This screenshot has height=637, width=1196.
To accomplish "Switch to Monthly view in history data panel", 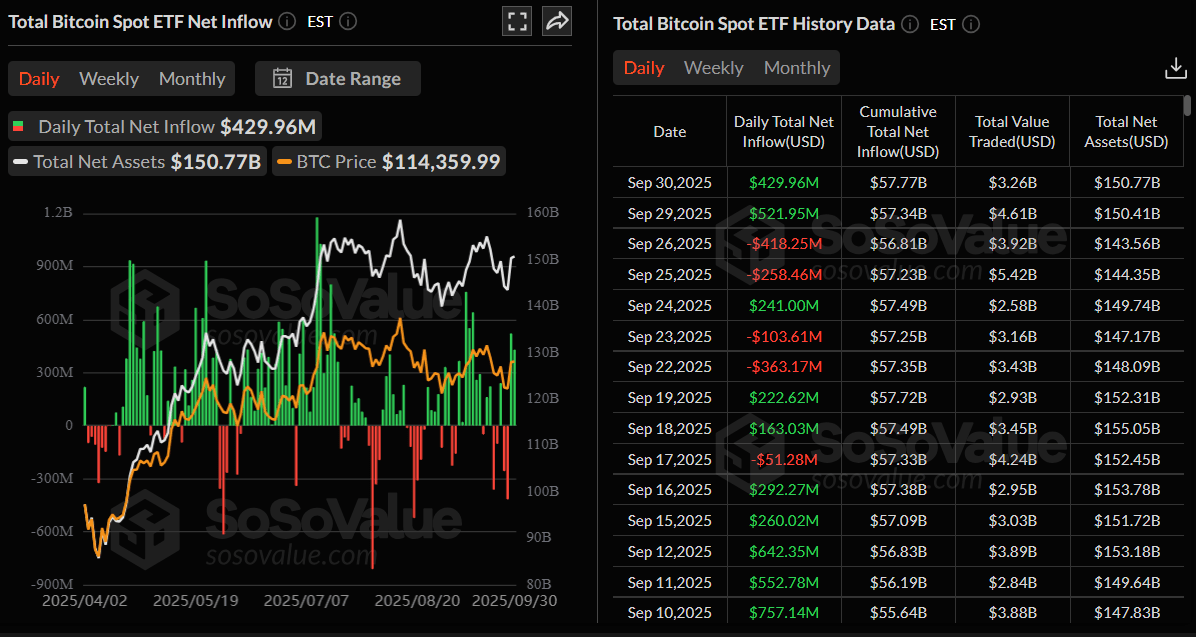I will pos(797,68).
